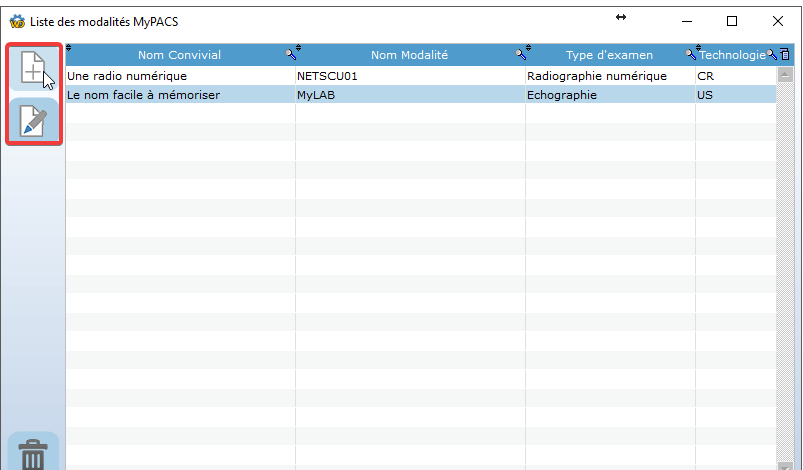Click the new modality document icon
This screenshot has width=803, height=470.
tap(33, 68)
